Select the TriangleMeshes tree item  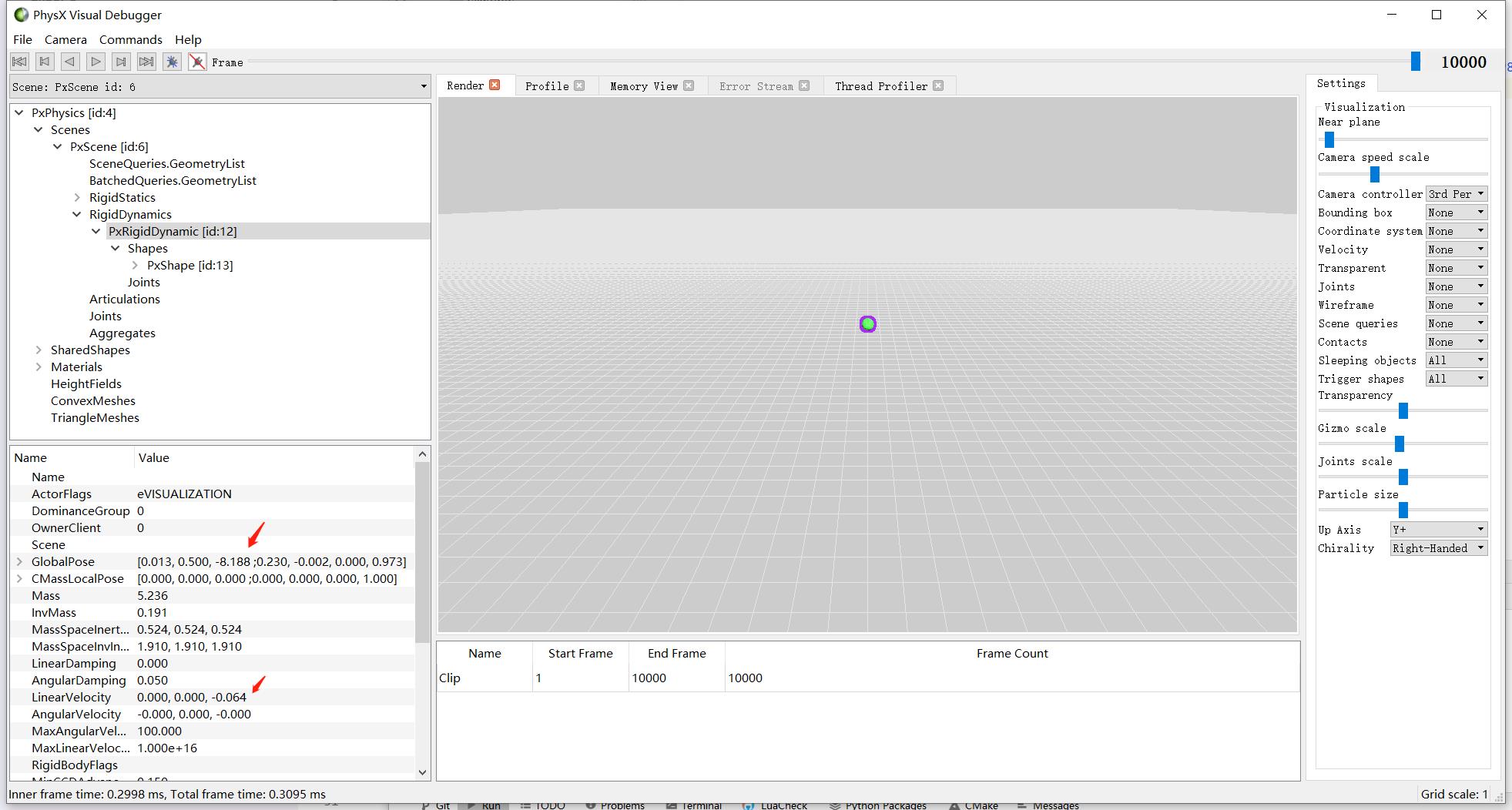96,417
